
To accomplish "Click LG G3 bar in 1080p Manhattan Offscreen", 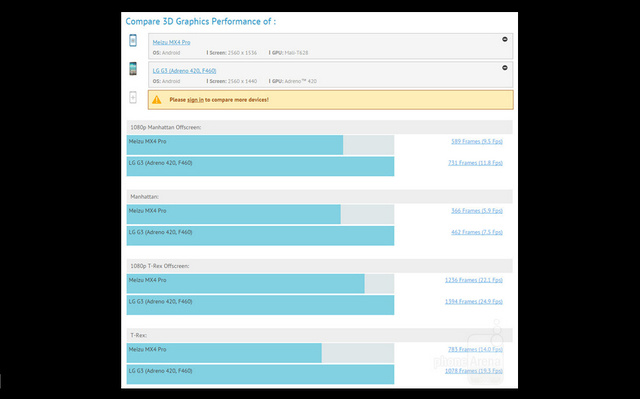I will 260,166.
